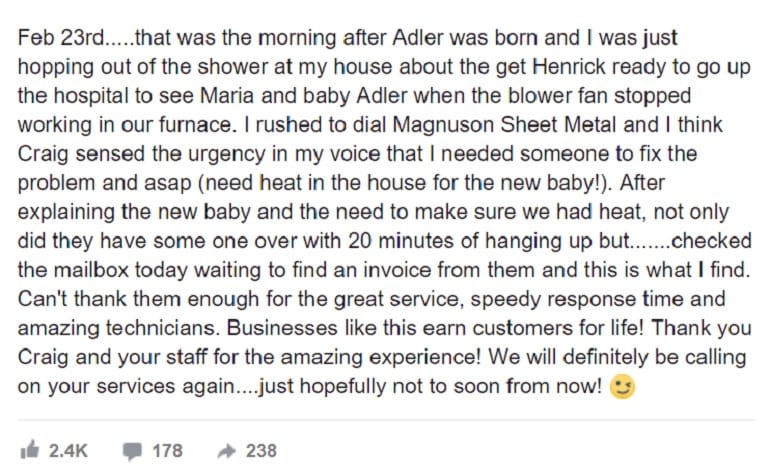View the 238 shares count

tap(261, 450)
